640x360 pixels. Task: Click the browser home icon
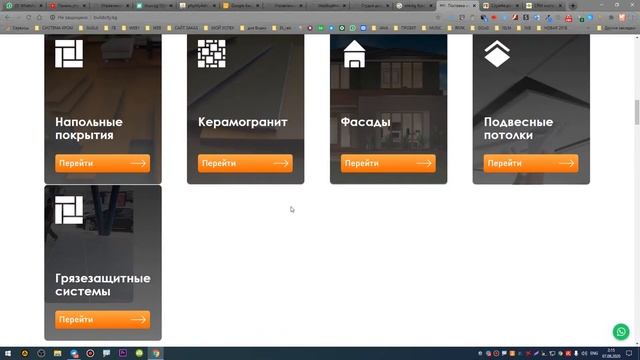39,18
